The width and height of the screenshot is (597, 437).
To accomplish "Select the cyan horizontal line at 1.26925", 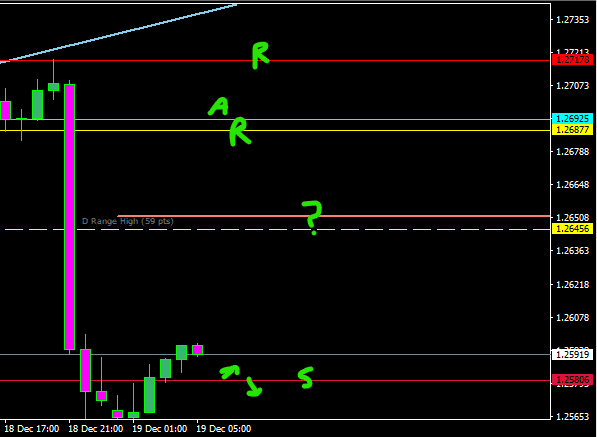I will [x=275, y=119].
